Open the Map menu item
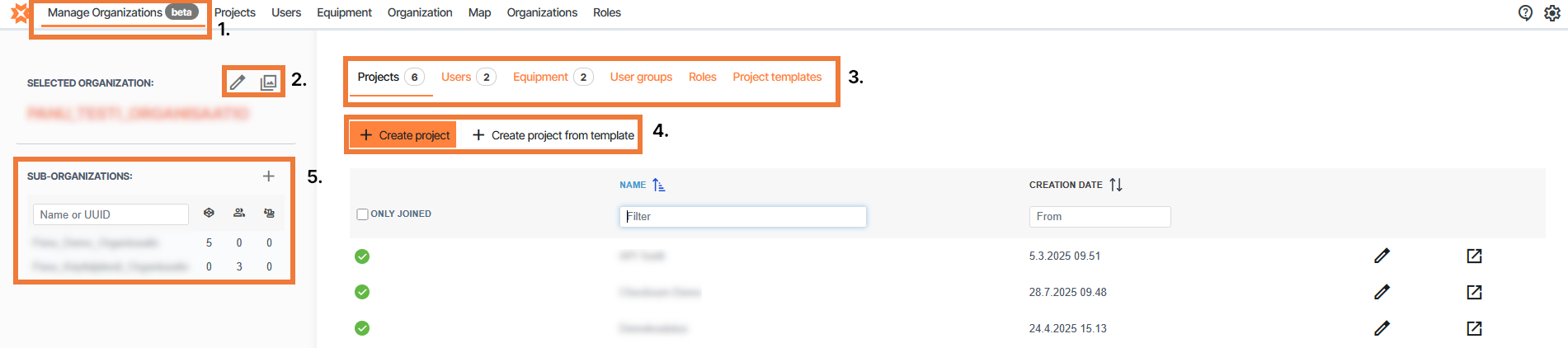This screenshot has width=1568, height=348. pyautogui.click(x=479, y=12)
